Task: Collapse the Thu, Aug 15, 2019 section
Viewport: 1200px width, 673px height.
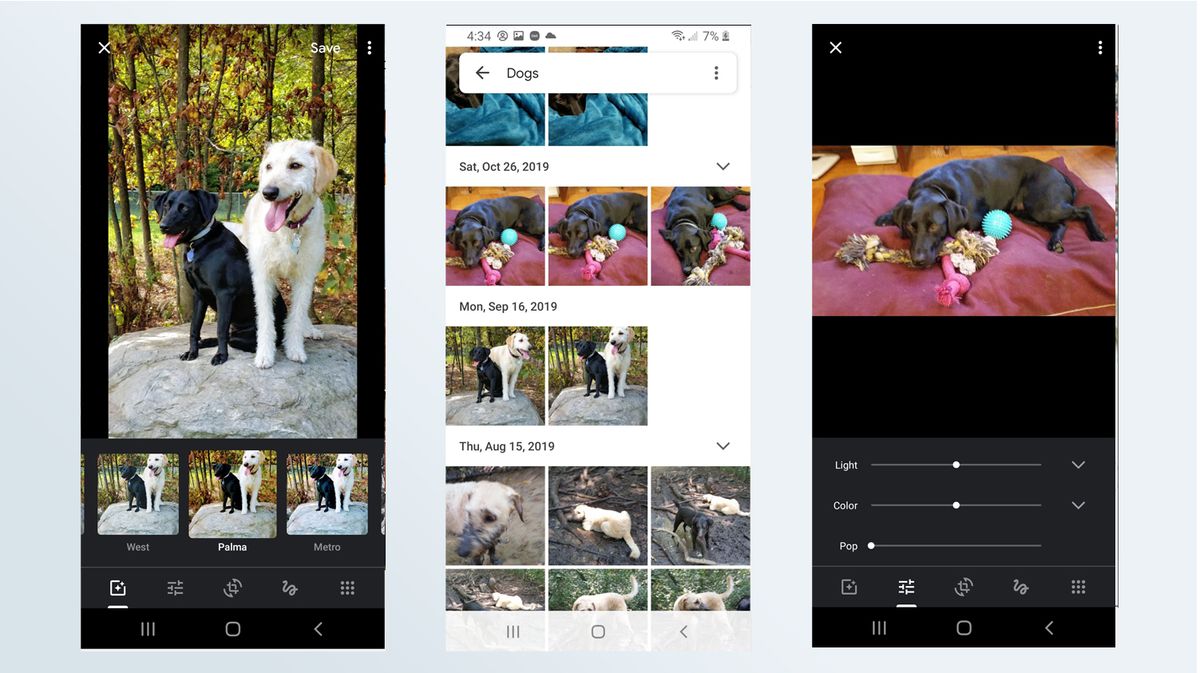Action: click(722, 446)
